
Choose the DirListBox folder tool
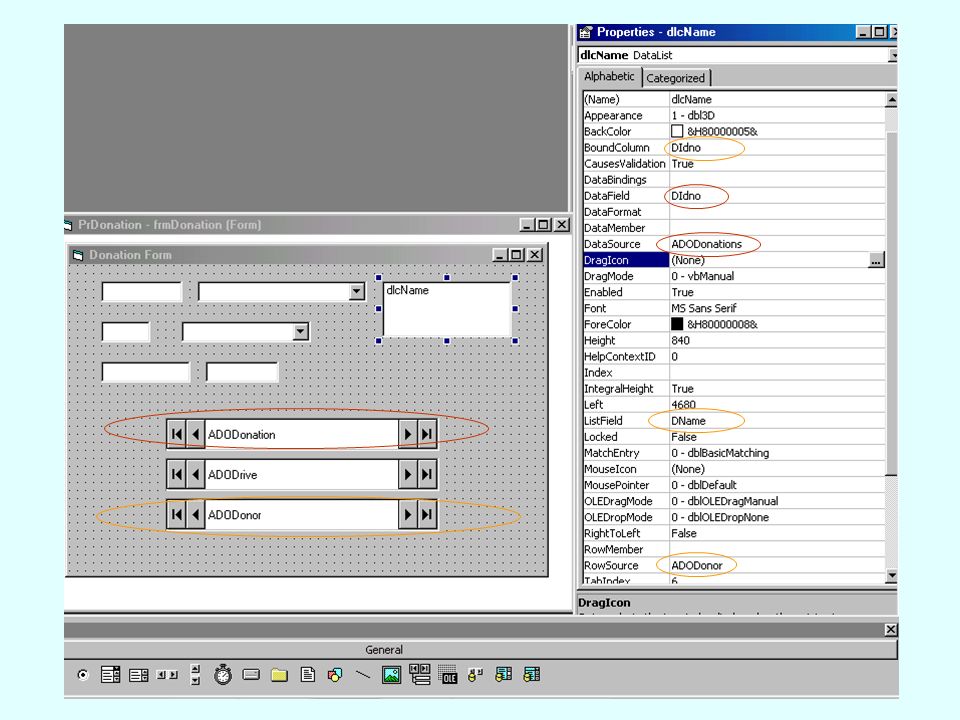point(279,675)
